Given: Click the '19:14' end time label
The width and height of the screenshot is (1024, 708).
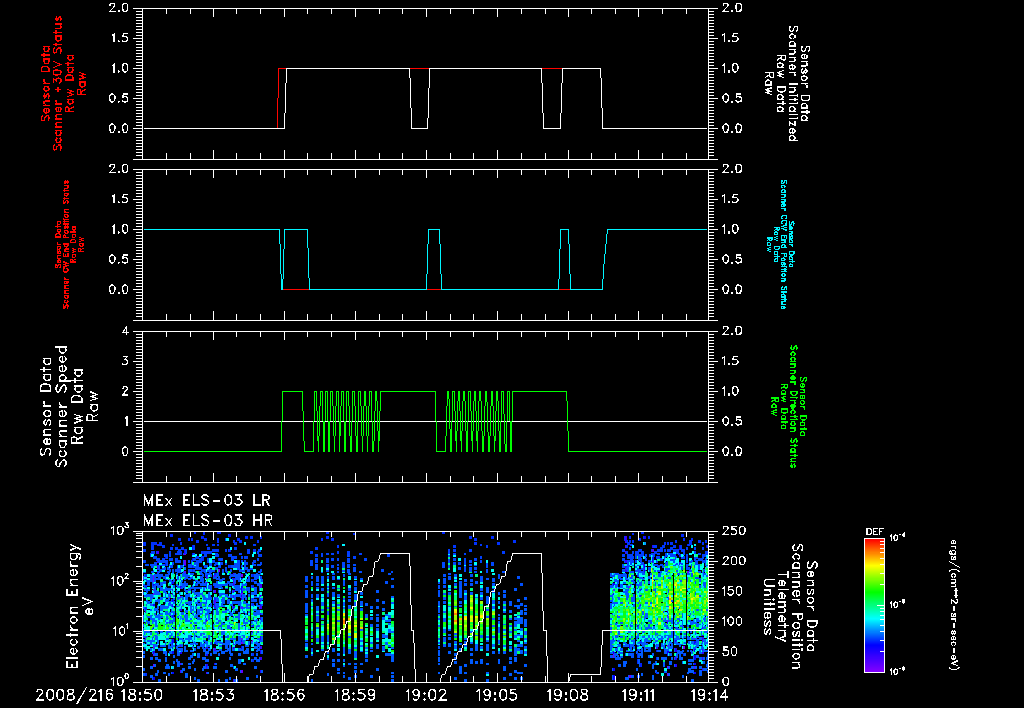Looking at the screenshot, I should point(708,695).
